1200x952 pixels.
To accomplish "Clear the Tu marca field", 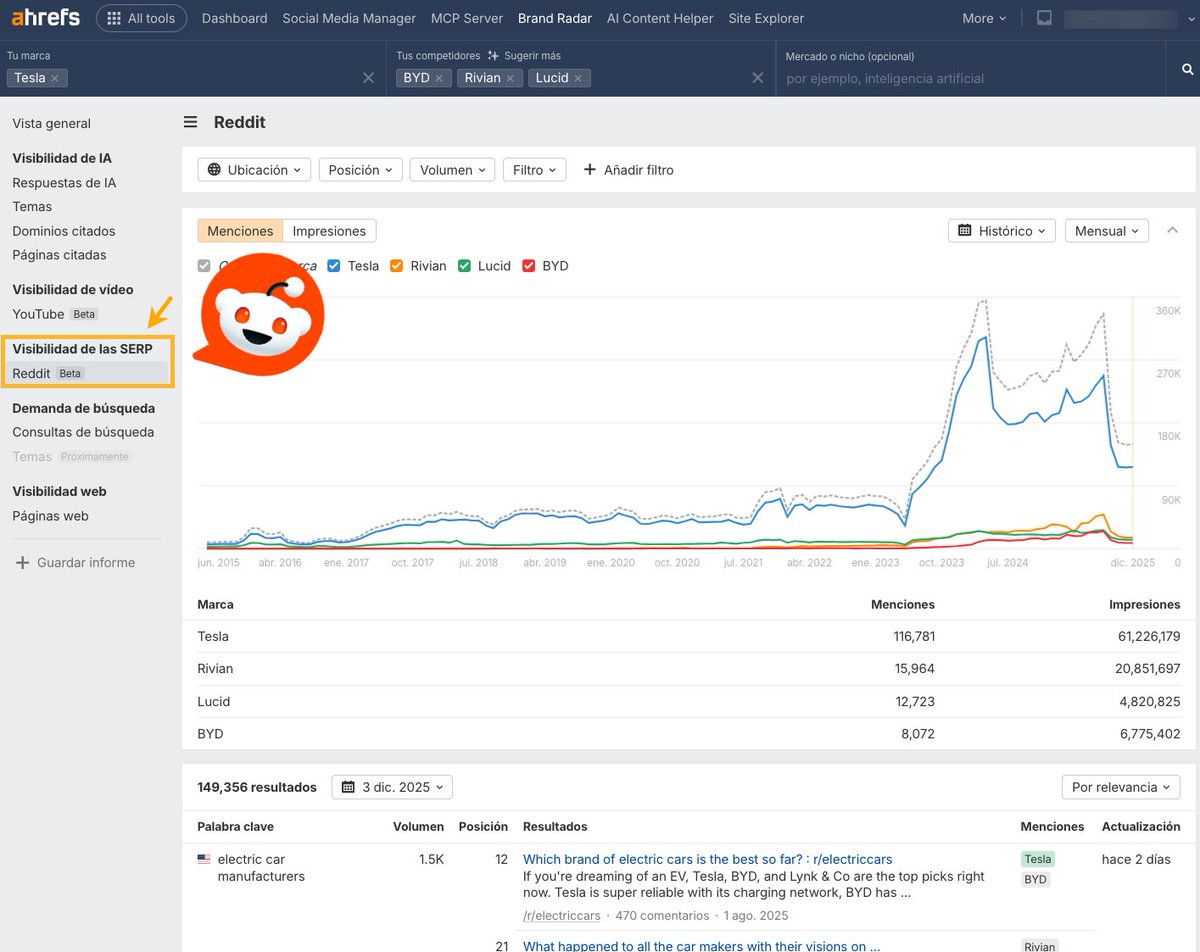I will (x=368, y=78).
